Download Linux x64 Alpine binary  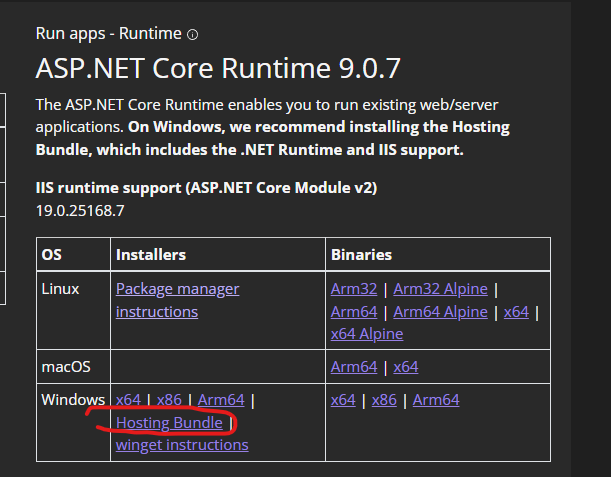point(367,334)
